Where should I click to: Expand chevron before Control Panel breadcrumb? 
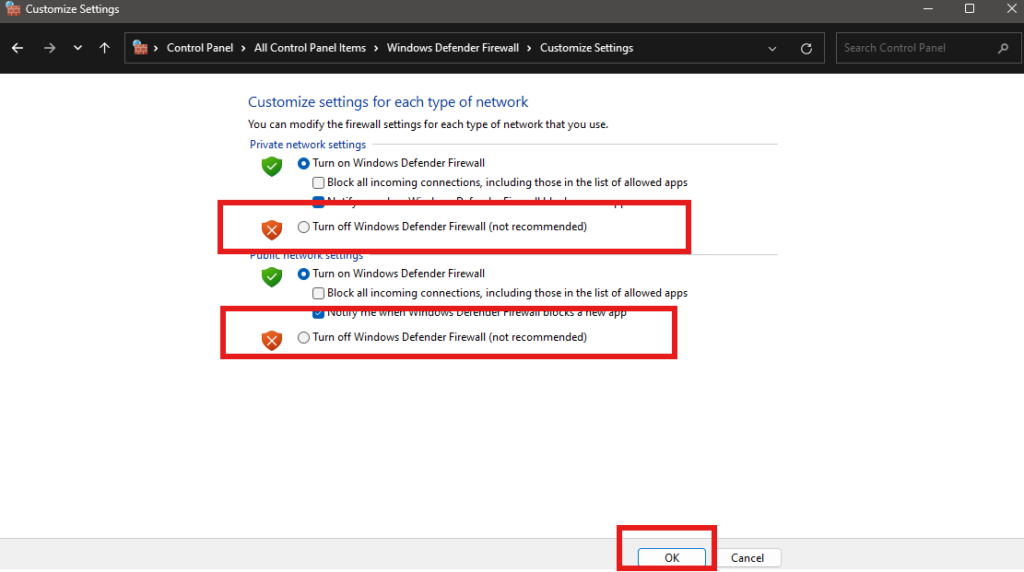156,48
